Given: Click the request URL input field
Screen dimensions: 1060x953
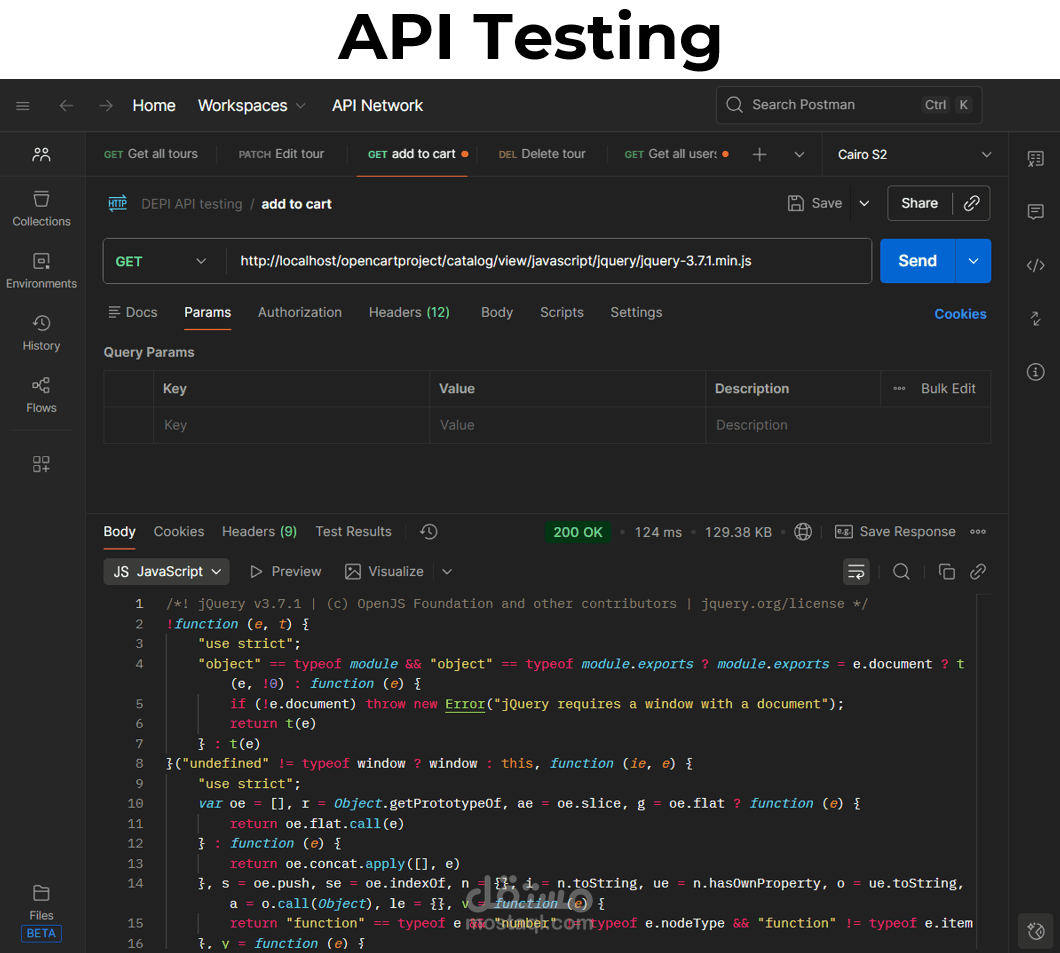Looking at the screenshot, I should [548, 261].
